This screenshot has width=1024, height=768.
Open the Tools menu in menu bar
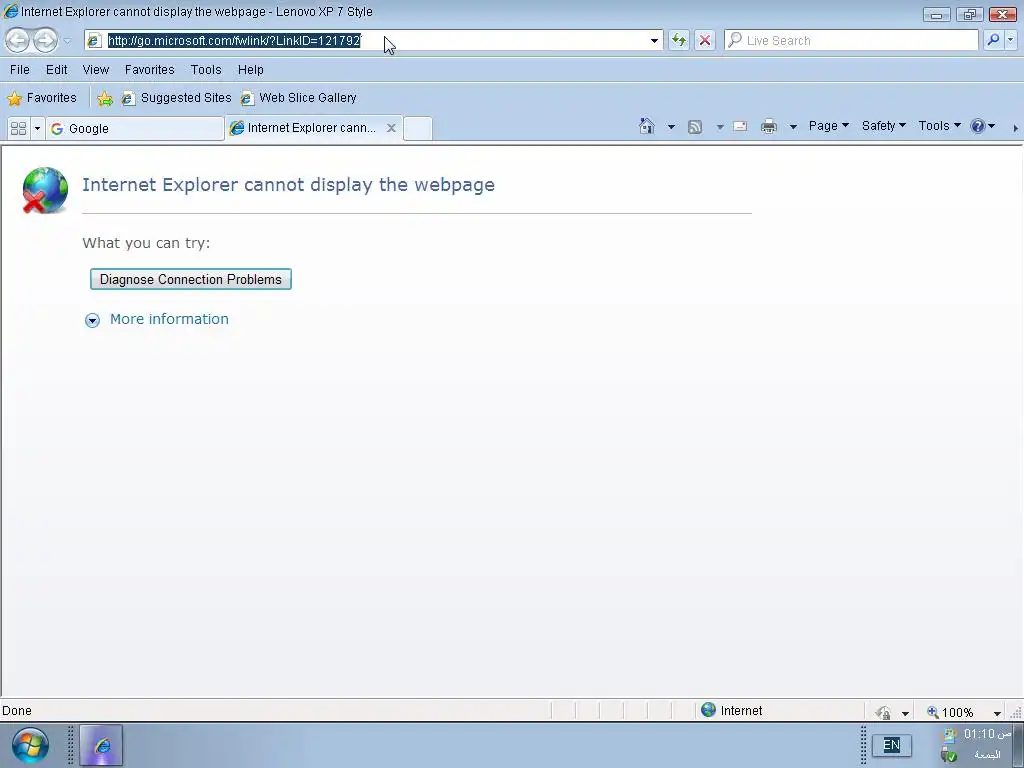coord(206,69)
